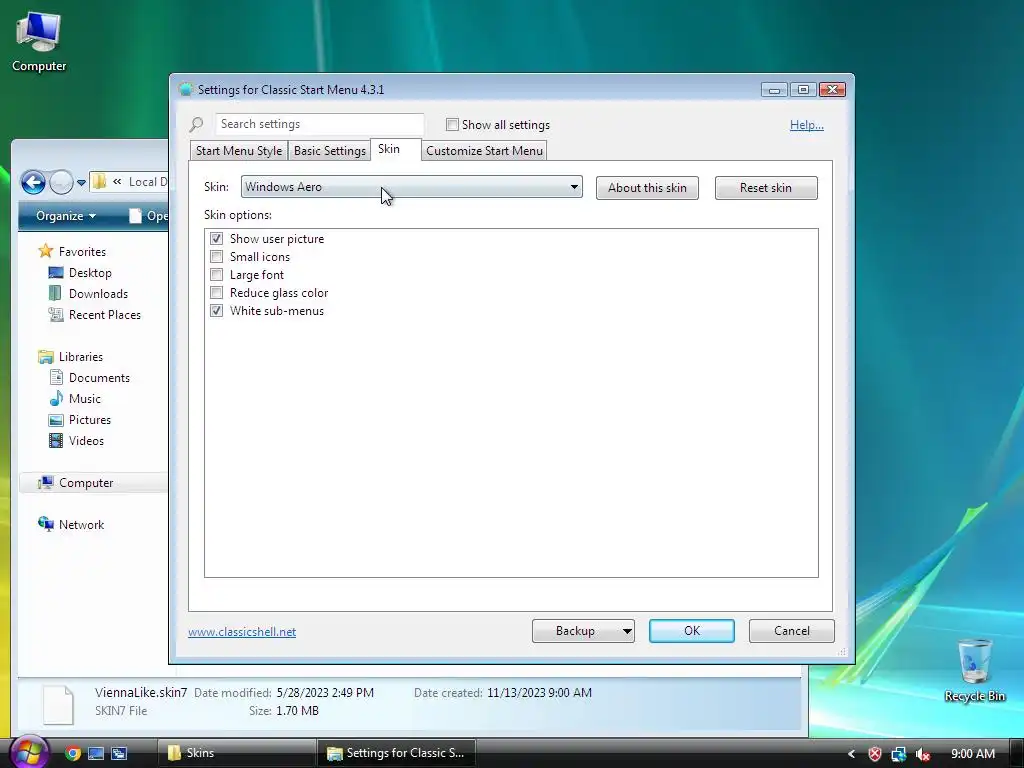Image resolution: width=1024 pixels, height=768 pixels.
Task: Click the About this skin button
Action: click(x=647, y=188)
